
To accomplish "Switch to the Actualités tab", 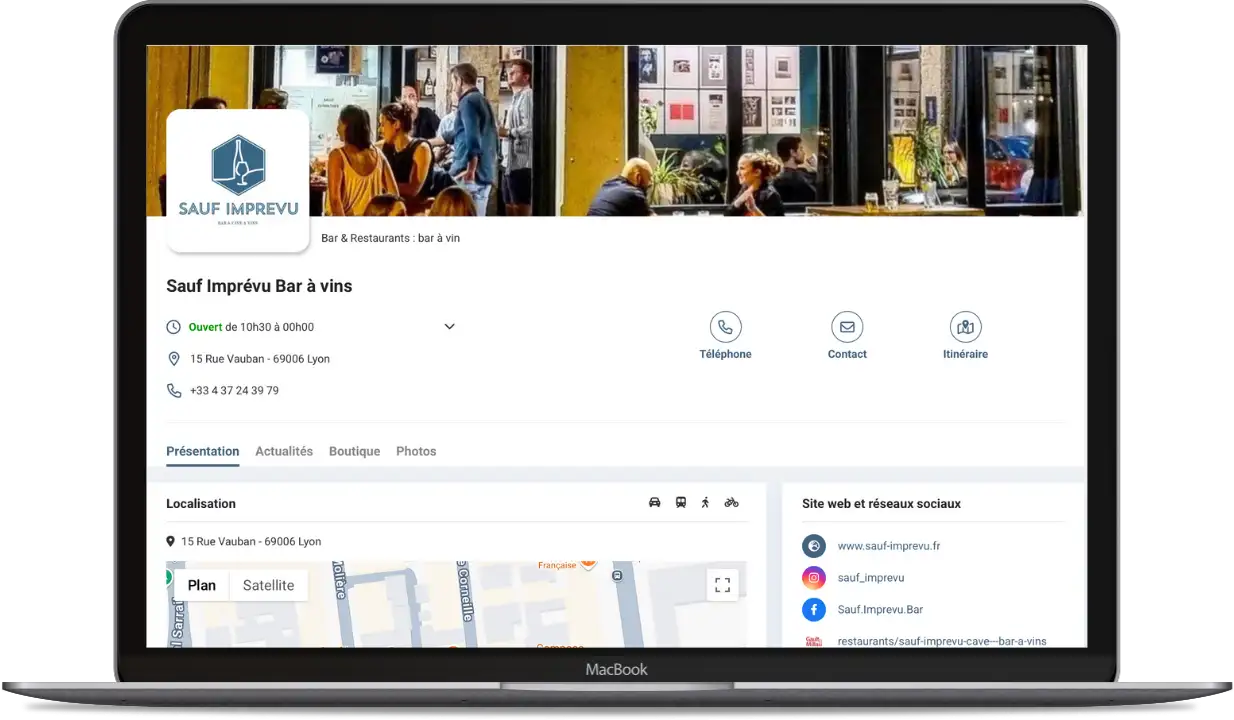I will point(284,451).
